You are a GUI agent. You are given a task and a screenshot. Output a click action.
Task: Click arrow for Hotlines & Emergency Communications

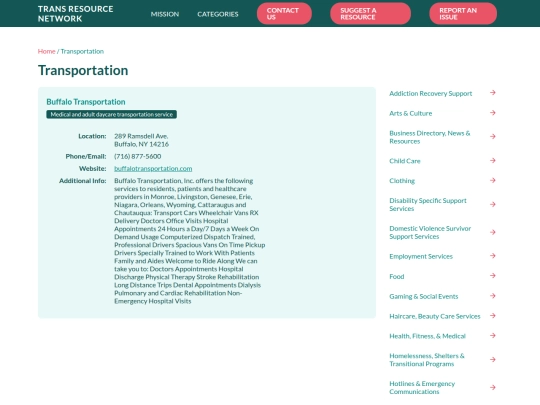point(493,387)
